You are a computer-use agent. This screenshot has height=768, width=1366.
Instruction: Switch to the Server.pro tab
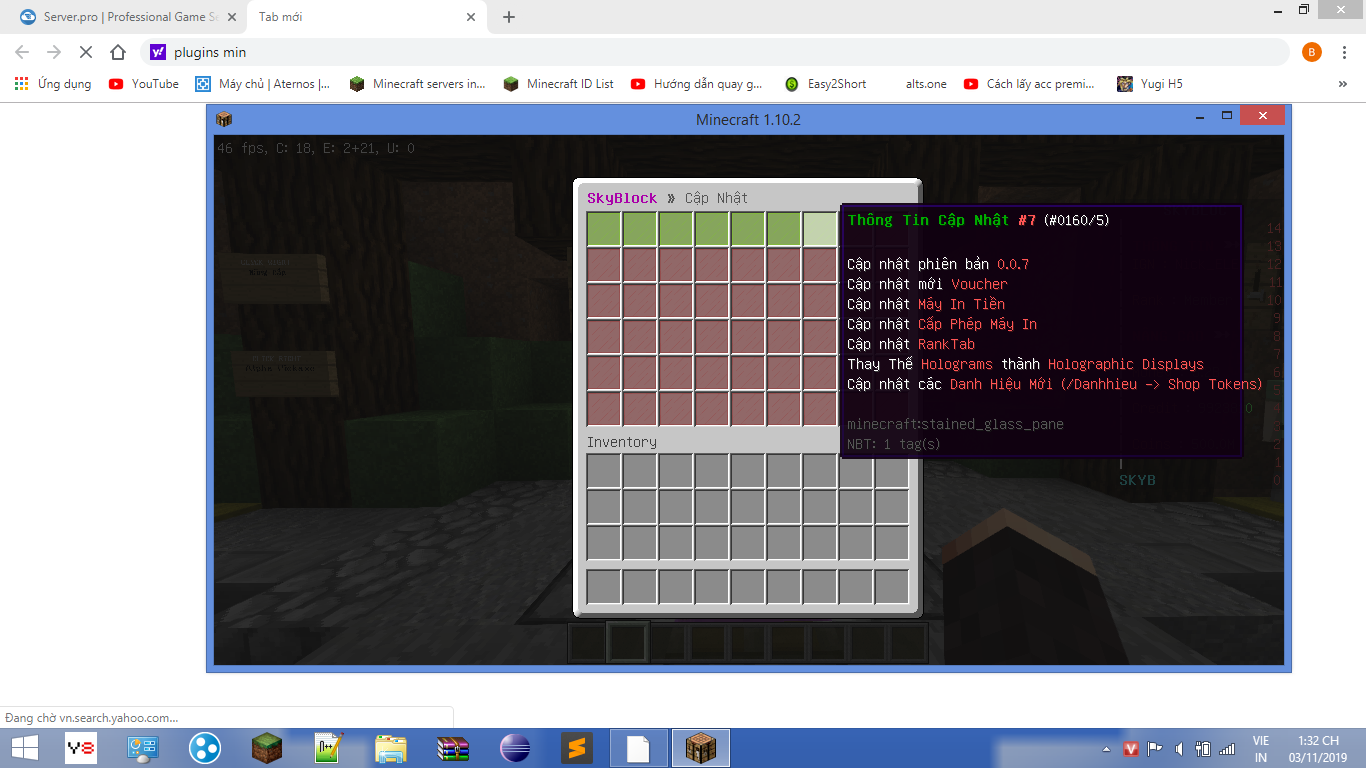pyautogui.click(x=127, y=17)
